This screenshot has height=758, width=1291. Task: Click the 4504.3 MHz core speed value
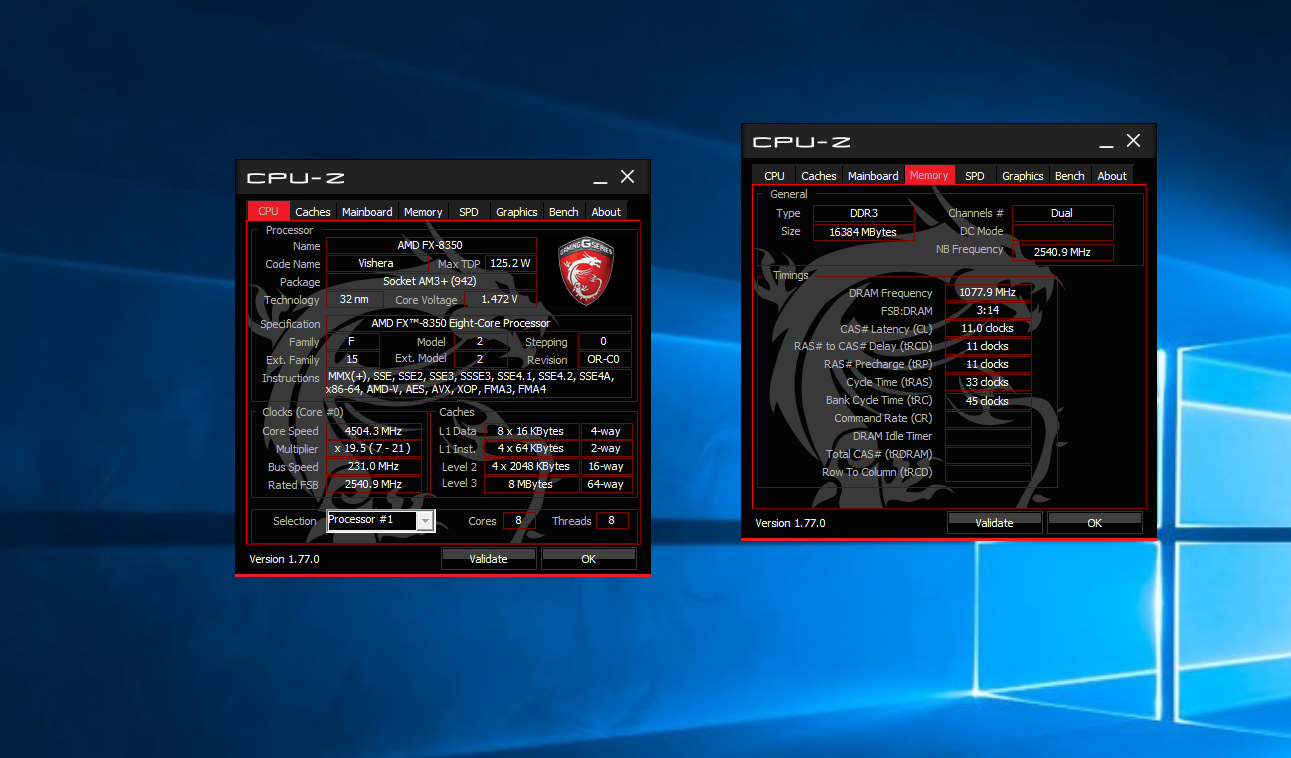tap(373, 431)
